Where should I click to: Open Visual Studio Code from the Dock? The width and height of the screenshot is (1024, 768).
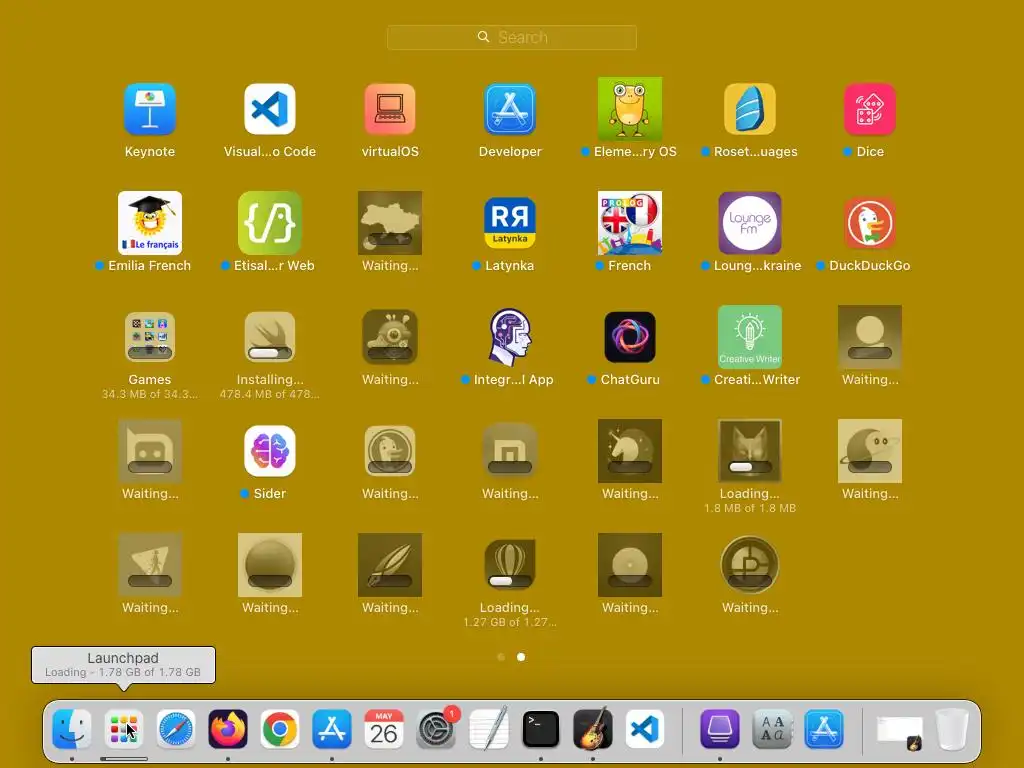(645, 729)
